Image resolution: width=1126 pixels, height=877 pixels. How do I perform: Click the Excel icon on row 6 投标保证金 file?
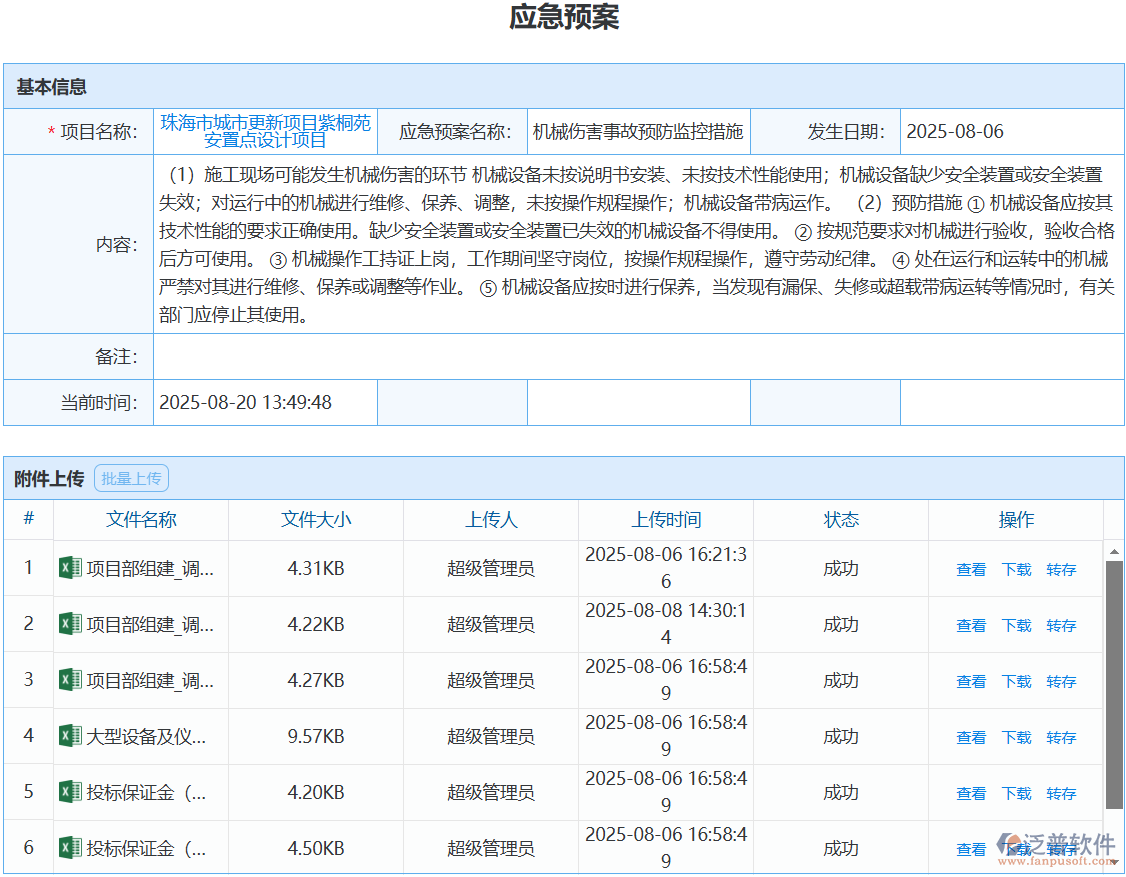[x=68, y=848]
